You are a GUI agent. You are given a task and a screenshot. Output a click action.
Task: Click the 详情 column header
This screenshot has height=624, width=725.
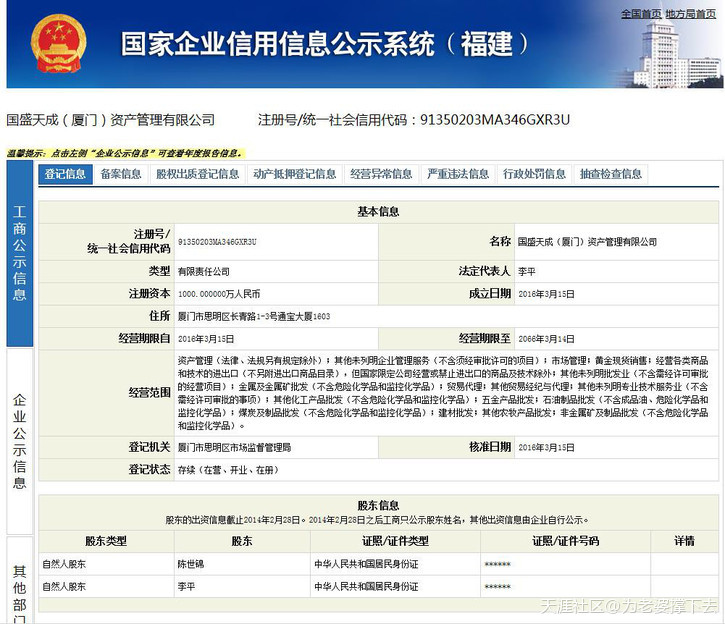pos(684,541)
